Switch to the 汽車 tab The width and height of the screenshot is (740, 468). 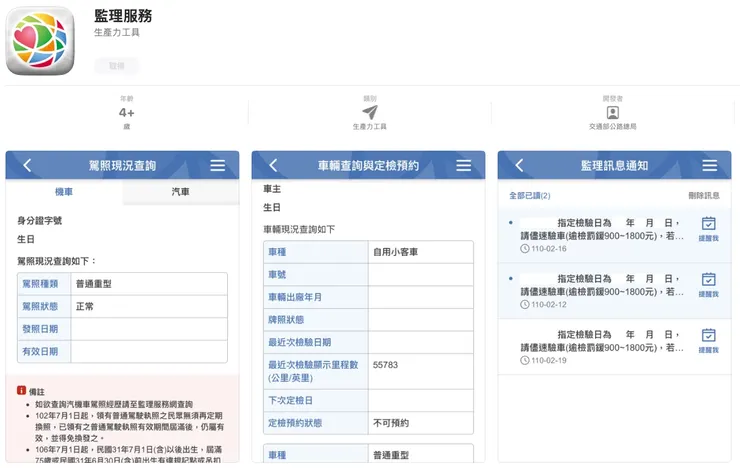coord(181,192)
